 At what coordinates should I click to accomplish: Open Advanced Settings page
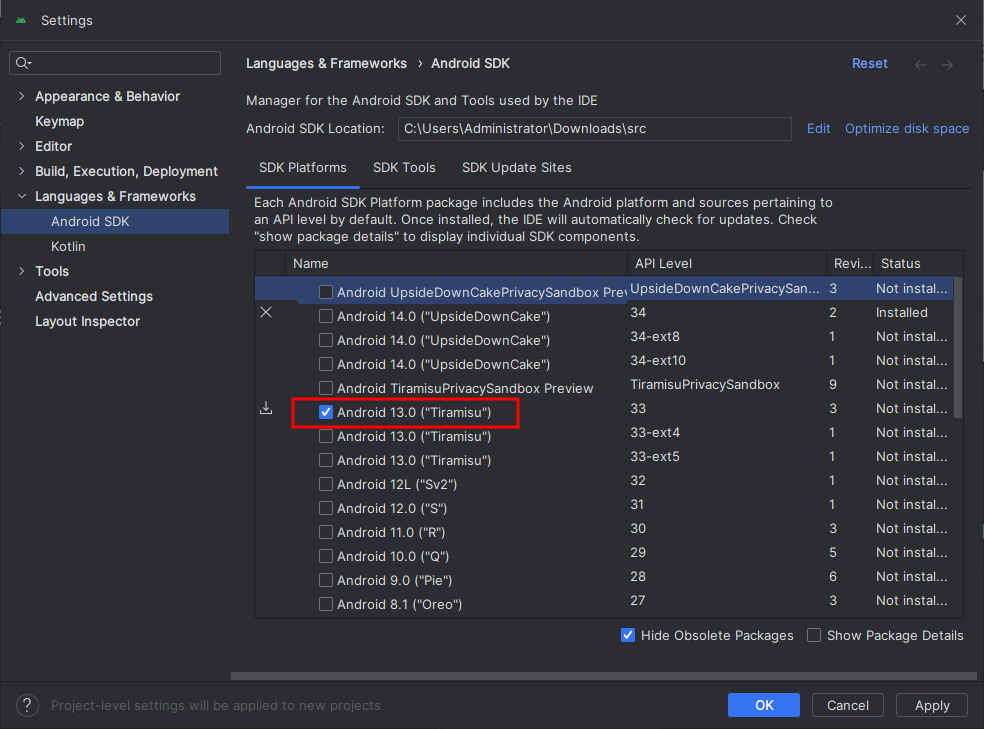point(94,296)
